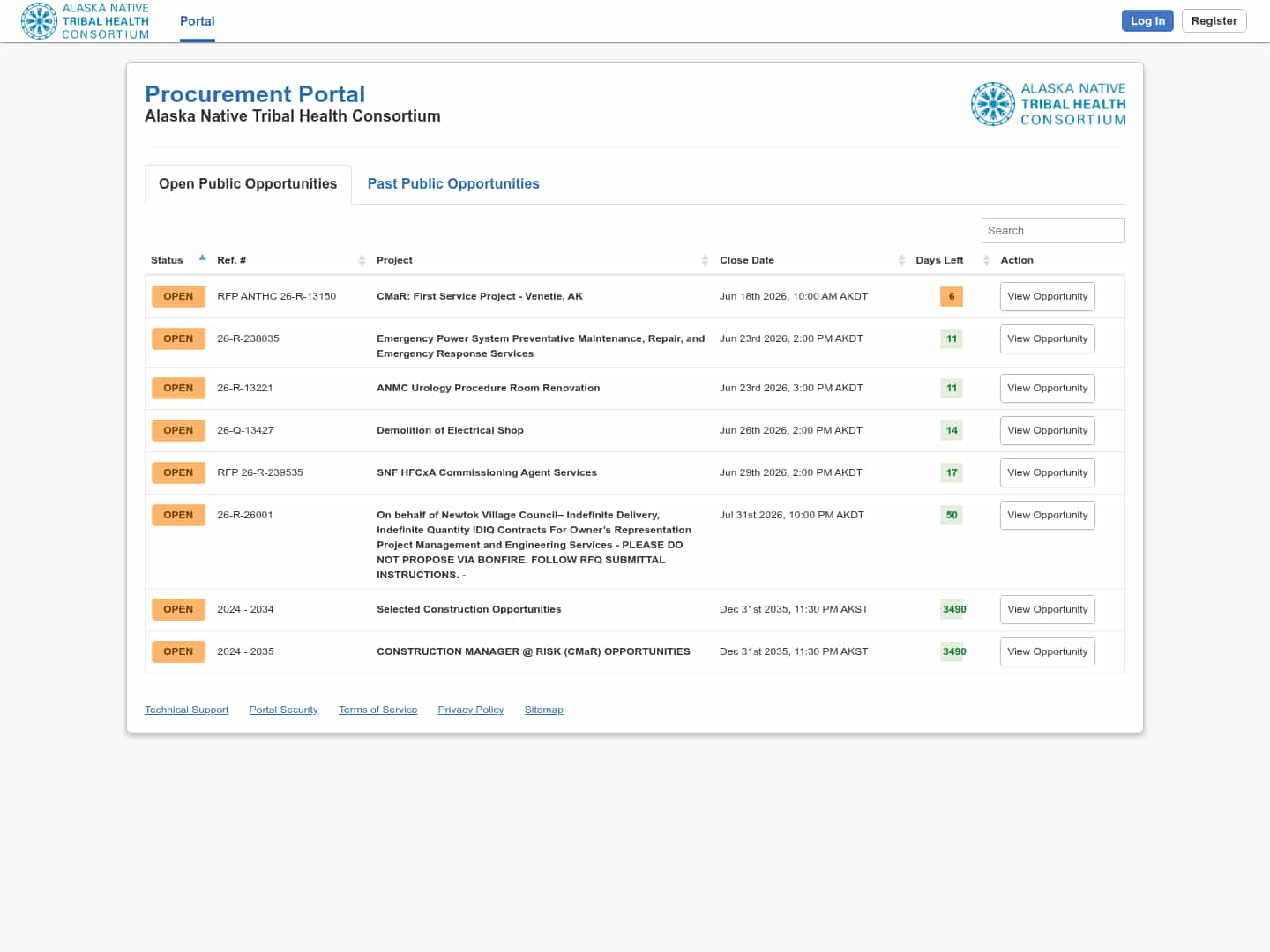Screen dimensions: 1270x952
Task: Click project title starting 'On behalf of Newtok Village Council'
Action: [534, 545]
